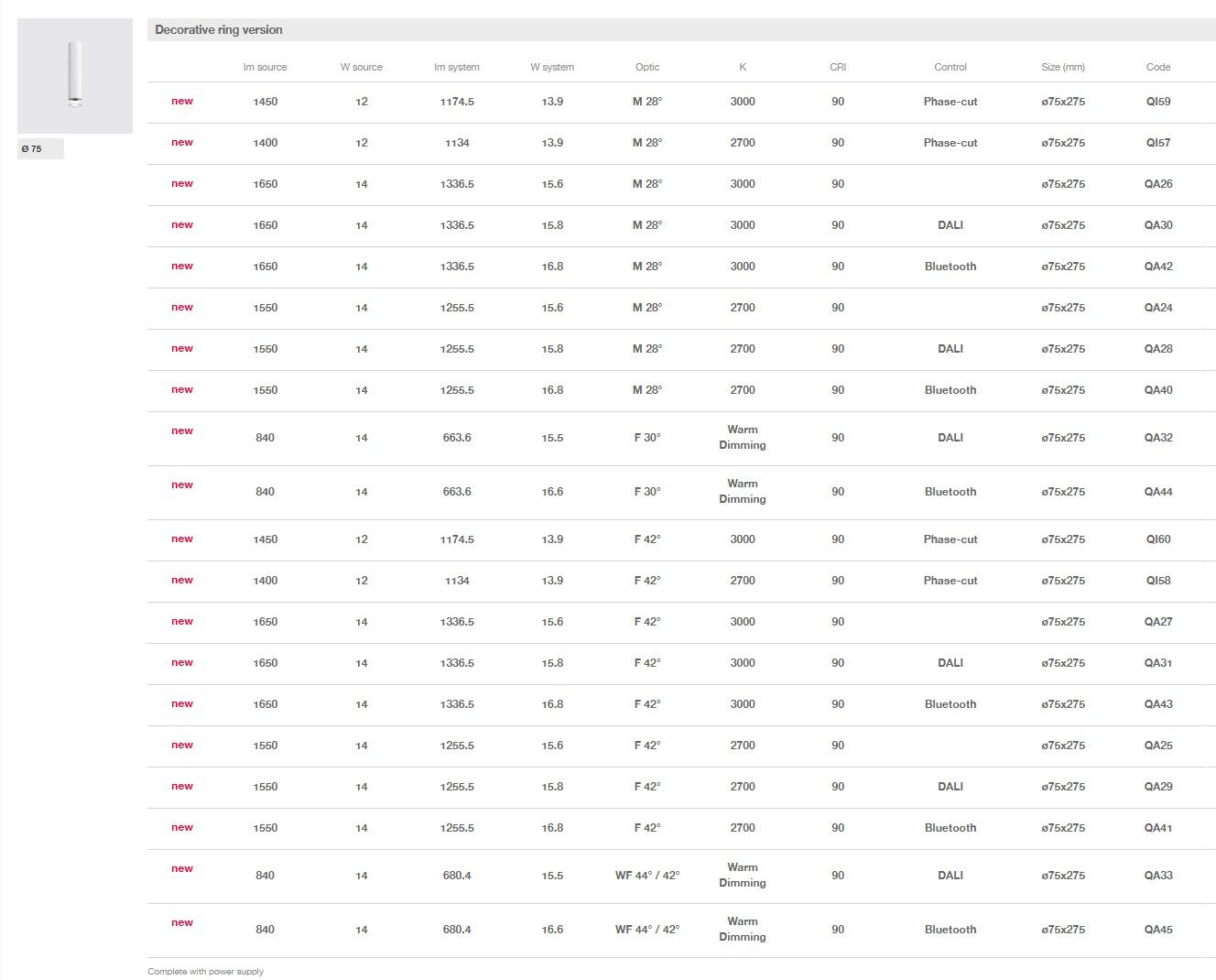Image resolution: width=1216 pixels, height=980 pixels.
Task: Click the WF 44° / 42° optic for QA33
Action: click(646, 876)
